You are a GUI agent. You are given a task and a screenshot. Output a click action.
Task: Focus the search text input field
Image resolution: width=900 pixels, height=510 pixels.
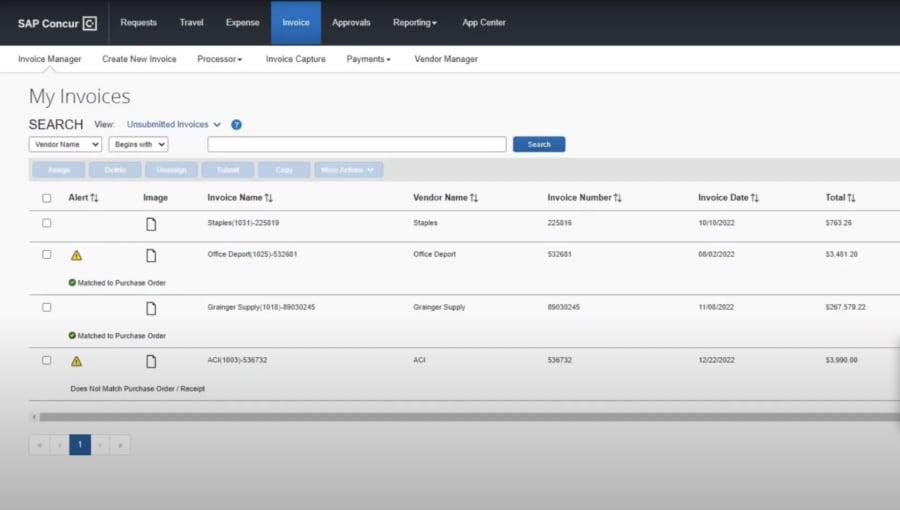coord(357,145)
